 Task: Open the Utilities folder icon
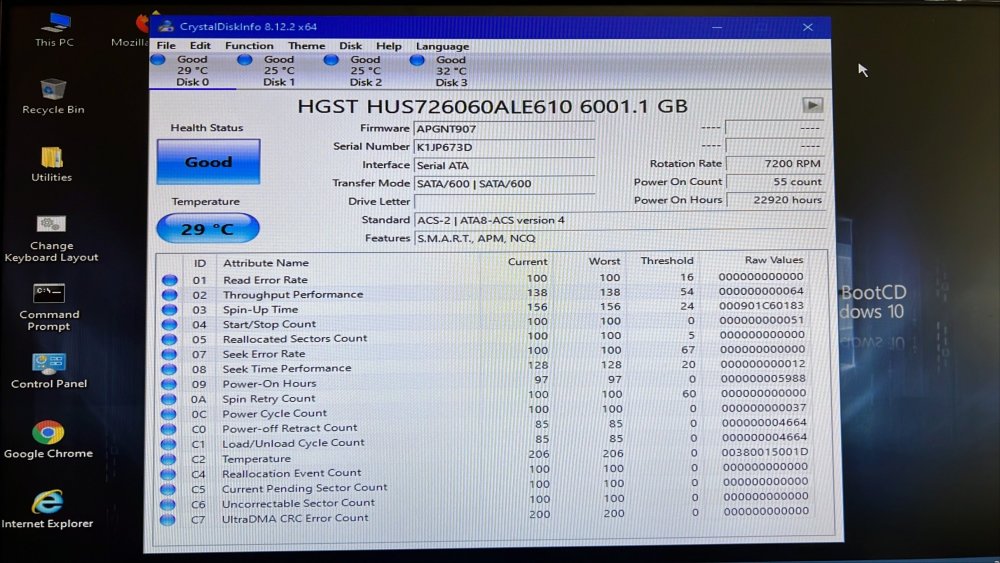(x=52, y=165)
